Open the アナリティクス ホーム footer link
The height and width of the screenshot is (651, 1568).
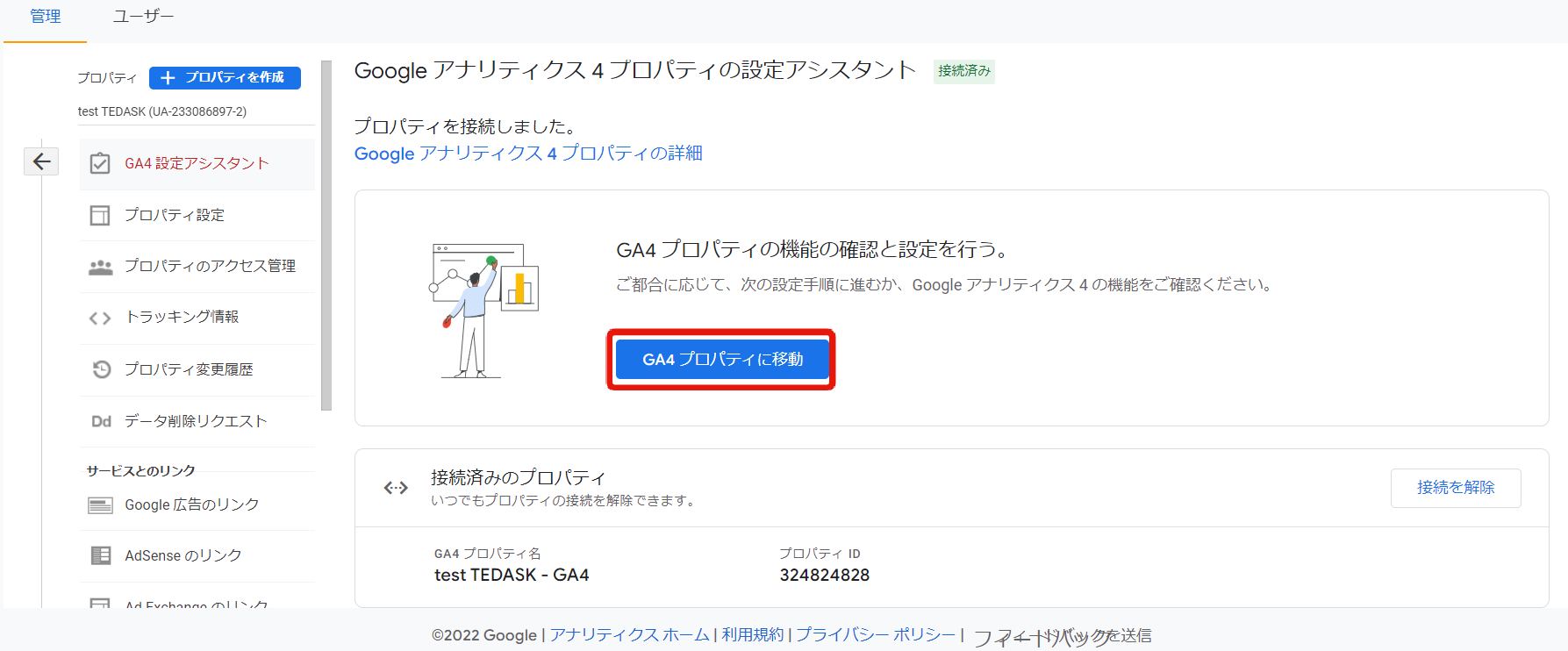[629, 635]
